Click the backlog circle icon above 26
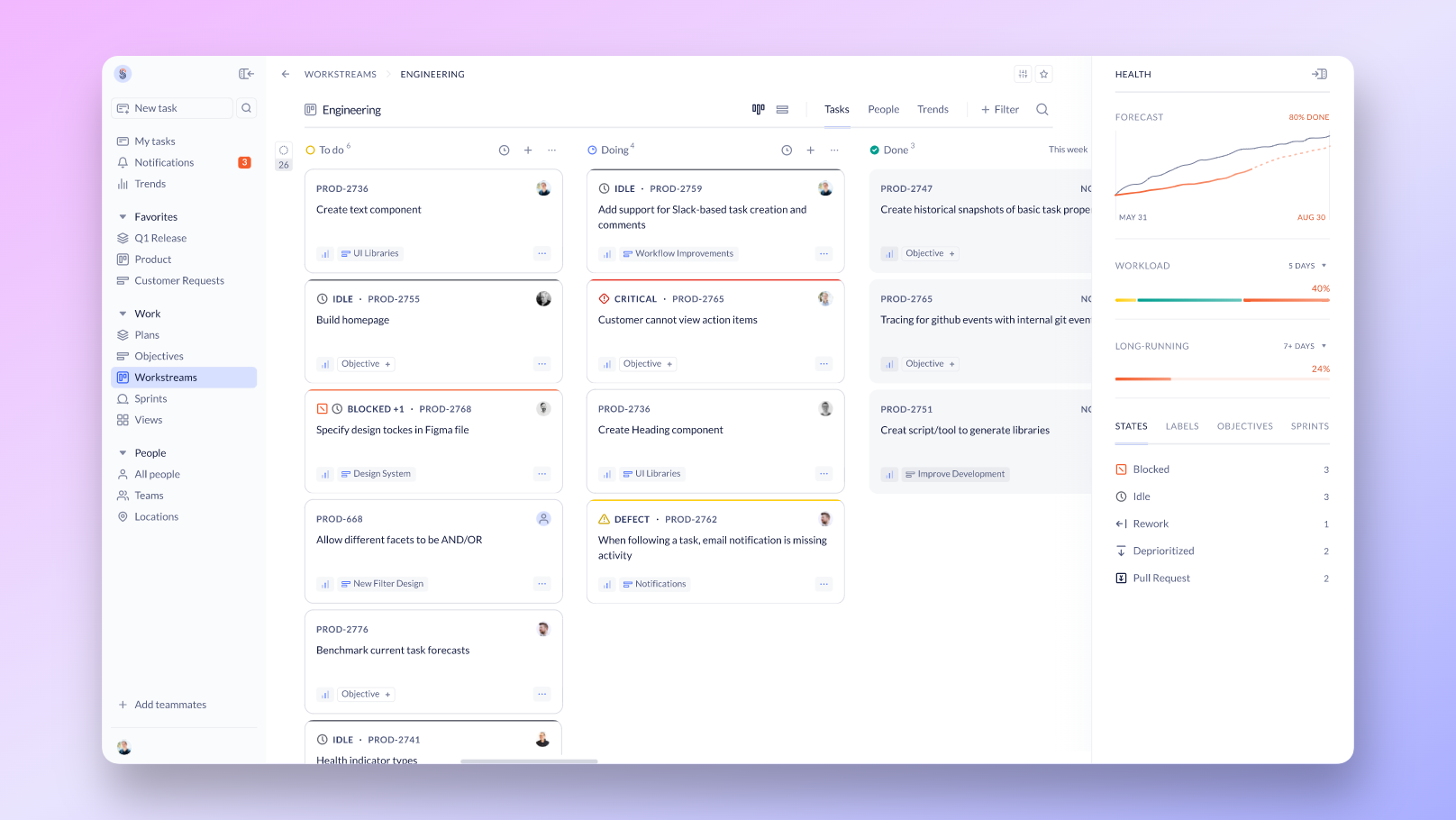 point(284,150)
